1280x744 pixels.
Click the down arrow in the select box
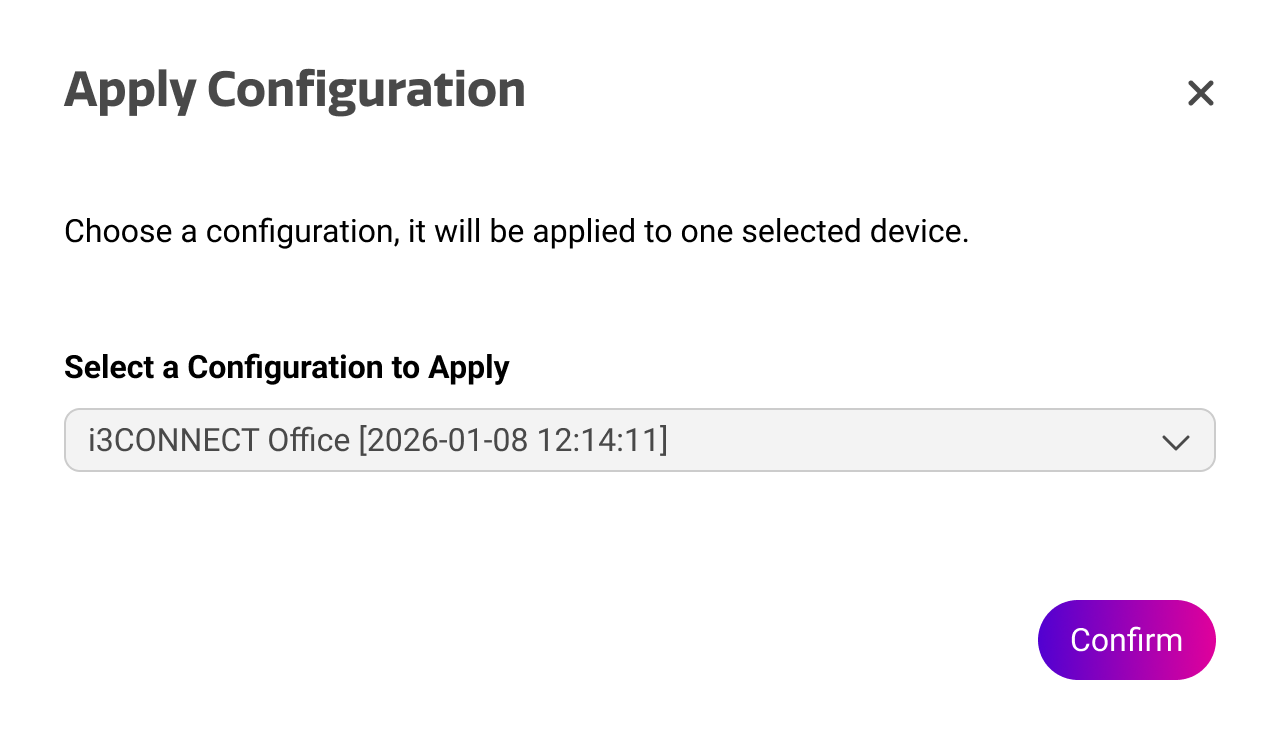pyautogui.click(x=1175, y=441)
